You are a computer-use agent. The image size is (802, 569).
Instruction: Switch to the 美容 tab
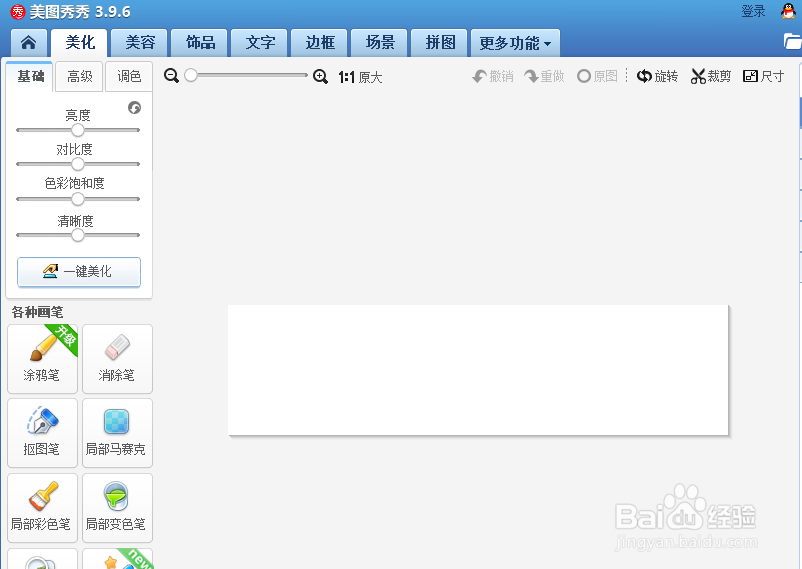tap(140, 42)
